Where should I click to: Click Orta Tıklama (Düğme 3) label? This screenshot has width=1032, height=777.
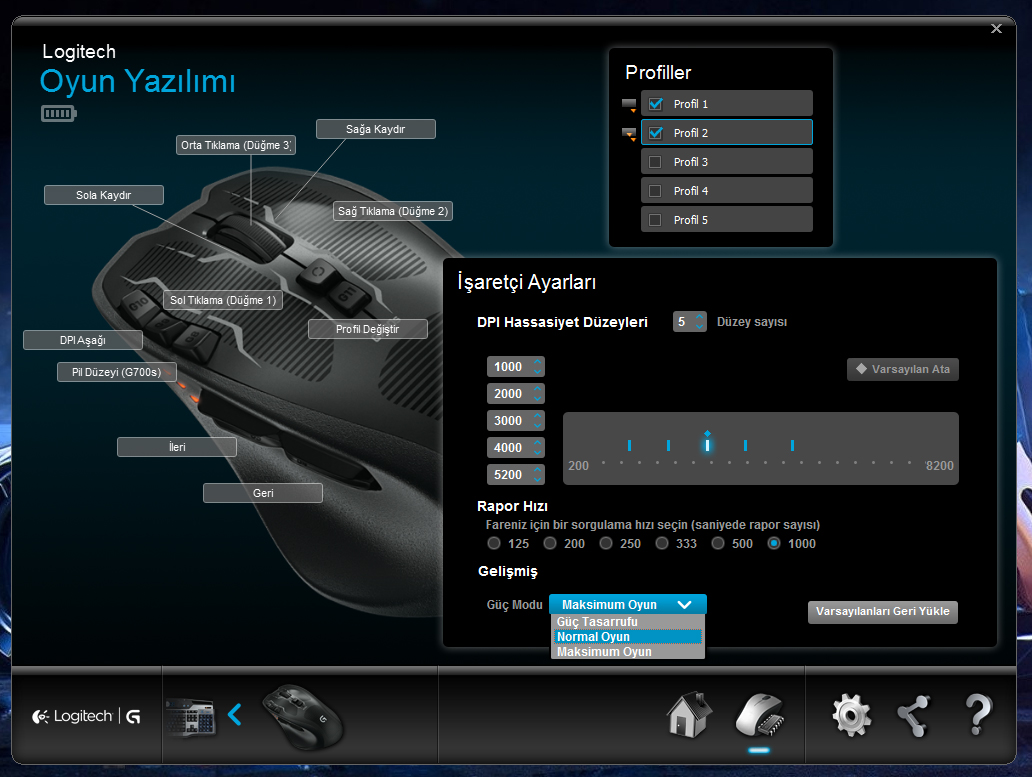pyautogui.click(x=236, y=145)
